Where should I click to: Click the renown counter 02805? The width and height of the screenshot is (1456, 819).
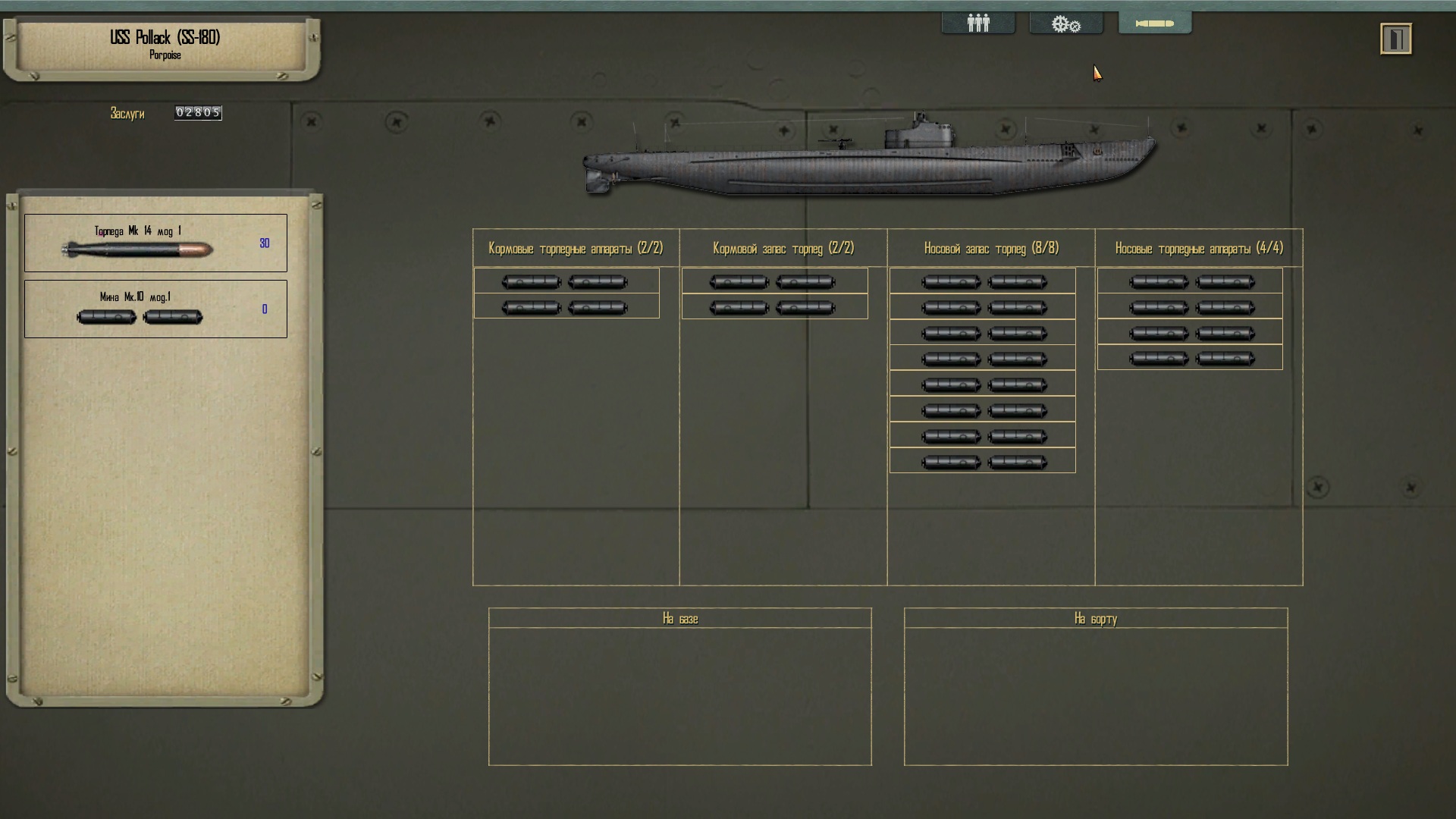pos(198,113)
